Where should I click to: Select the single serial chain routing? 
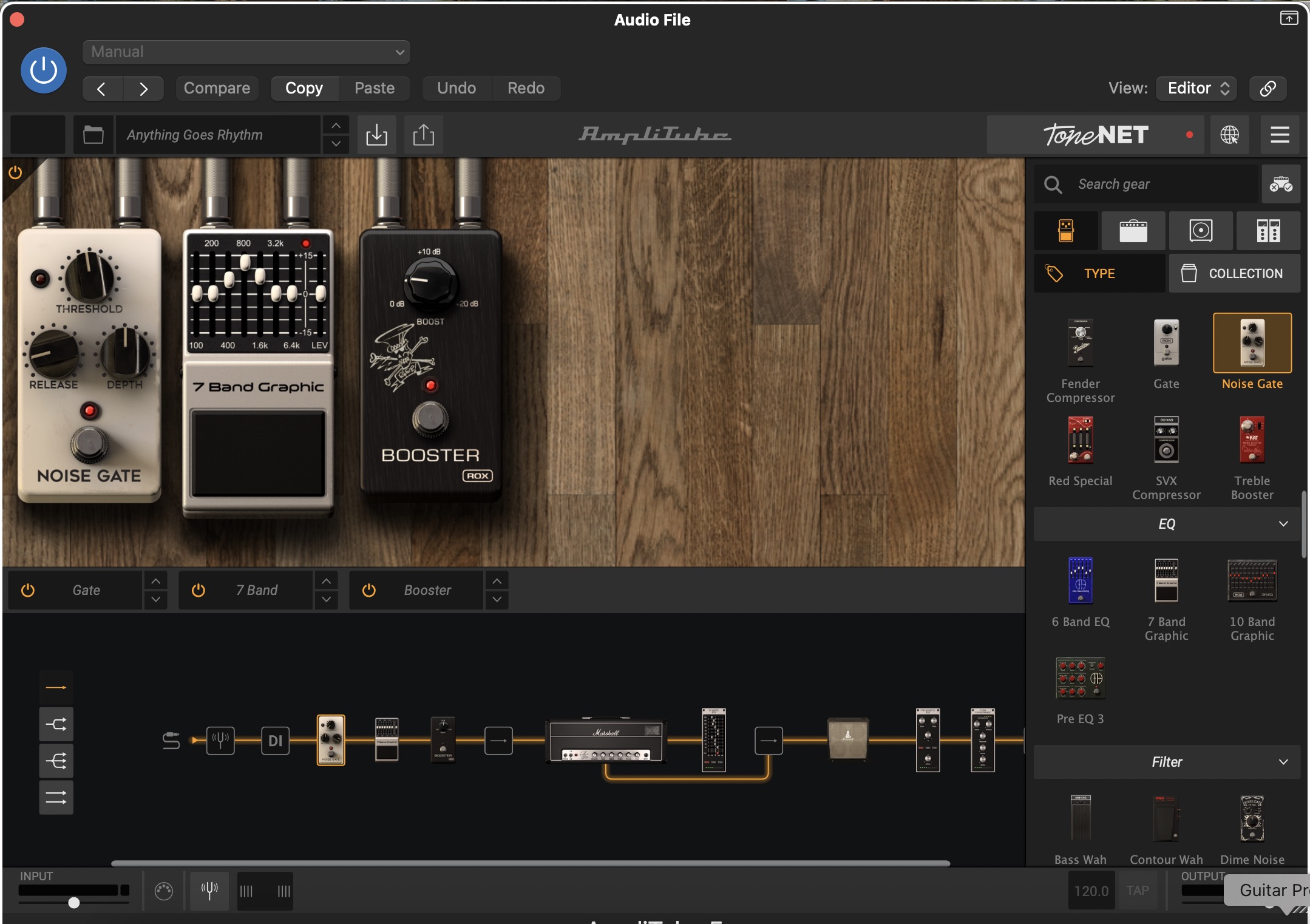(x=56, y=687)
